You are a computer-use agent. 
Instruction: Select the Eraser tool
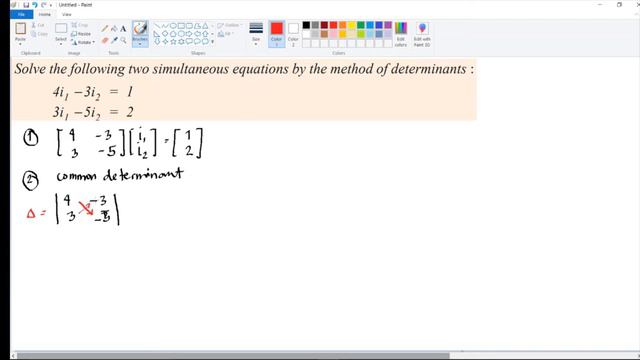105,40
